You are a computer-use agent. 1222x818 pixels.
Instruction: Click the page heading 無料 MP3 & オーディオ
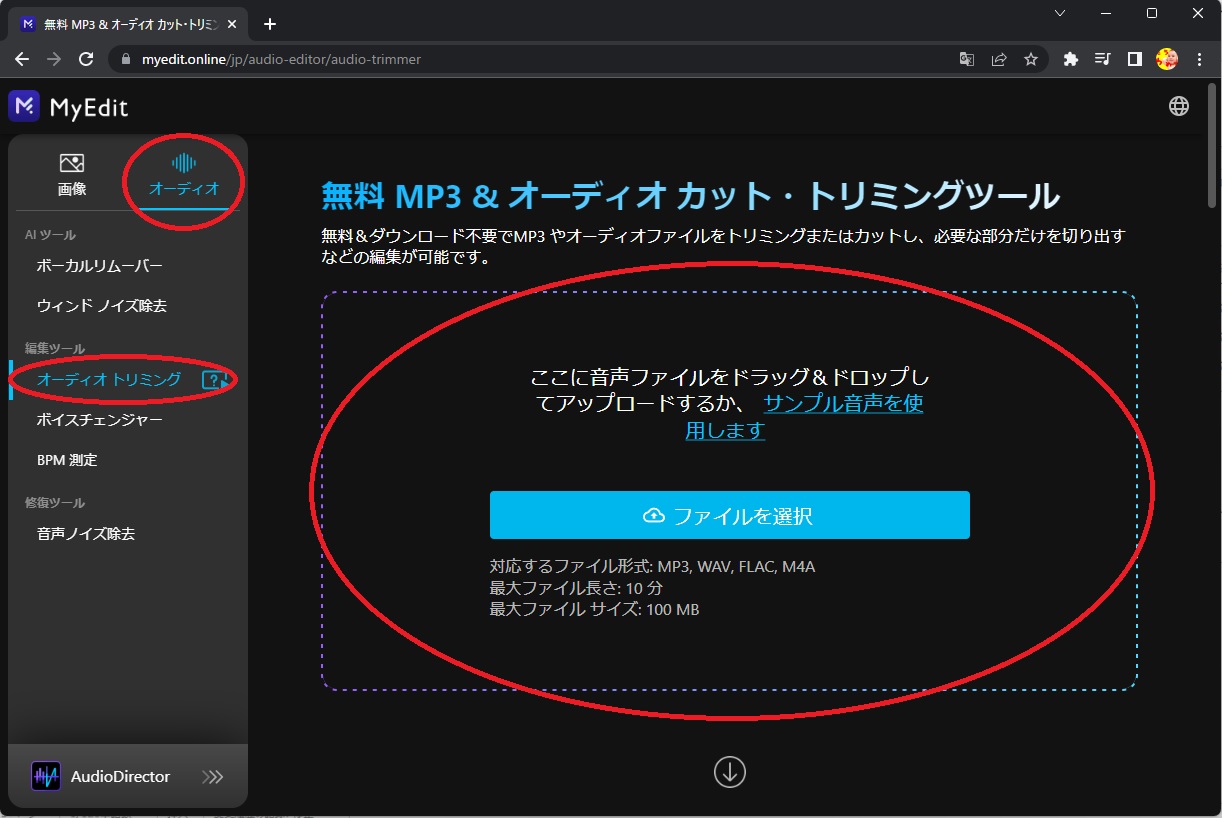pos(690,196)
